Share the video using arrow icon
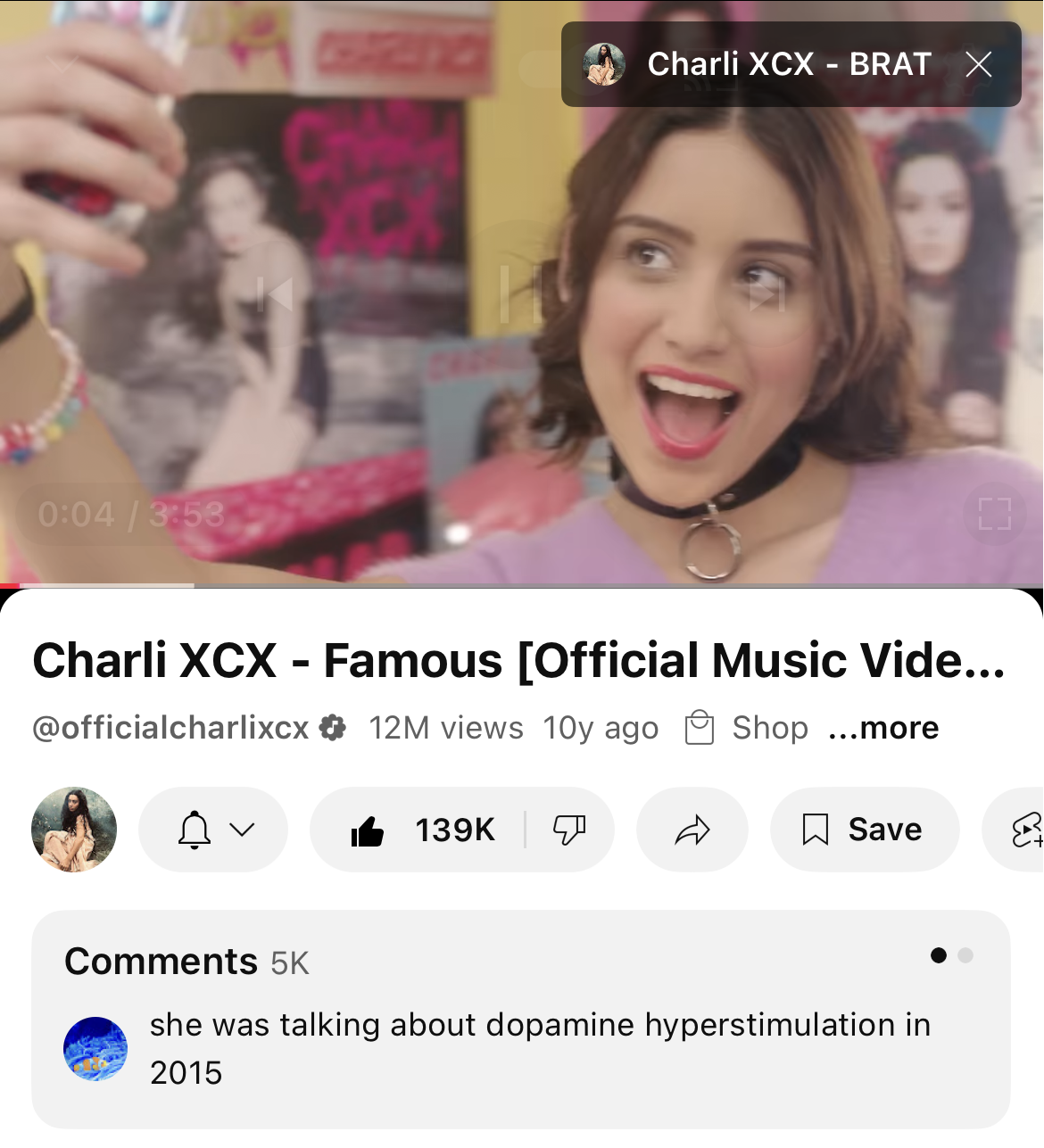The width and height of the screenshot is (1044, 1148). (x=692, y=830)
